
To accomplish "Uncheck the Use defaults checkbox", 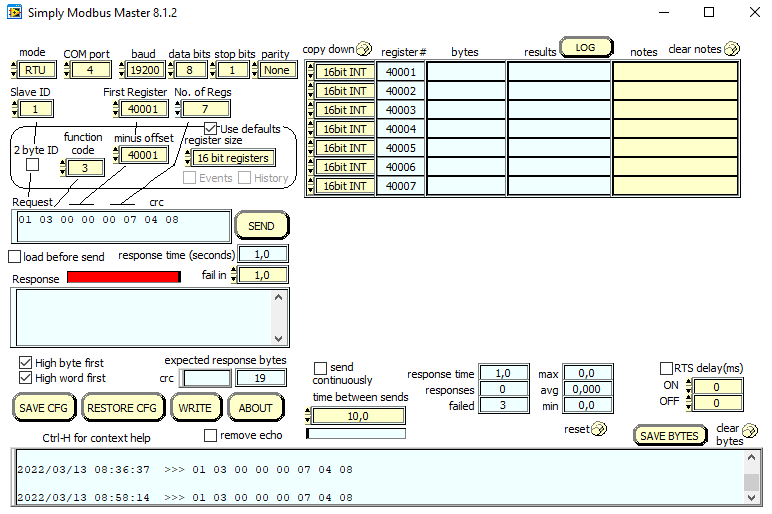I will tap(211, 129).
